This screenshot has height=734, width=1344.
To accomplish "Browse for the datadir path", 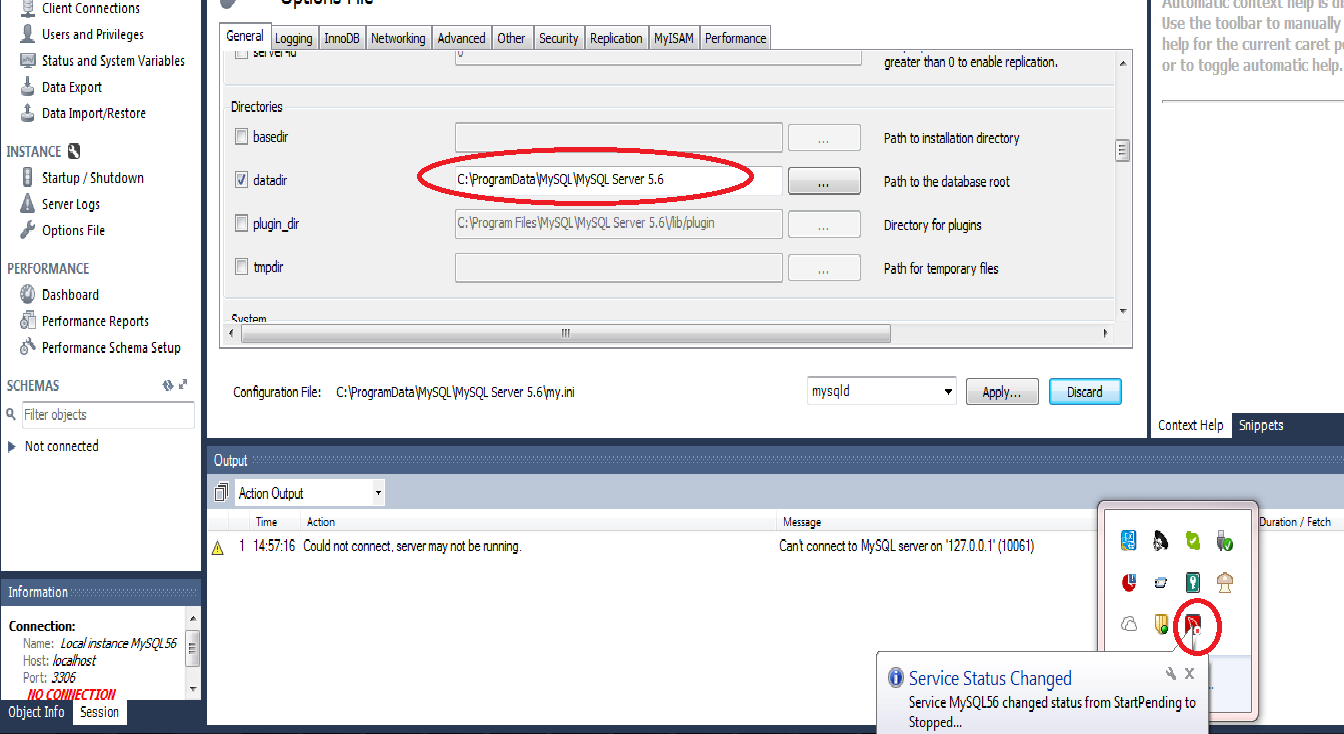I will [x=824, y=181].
